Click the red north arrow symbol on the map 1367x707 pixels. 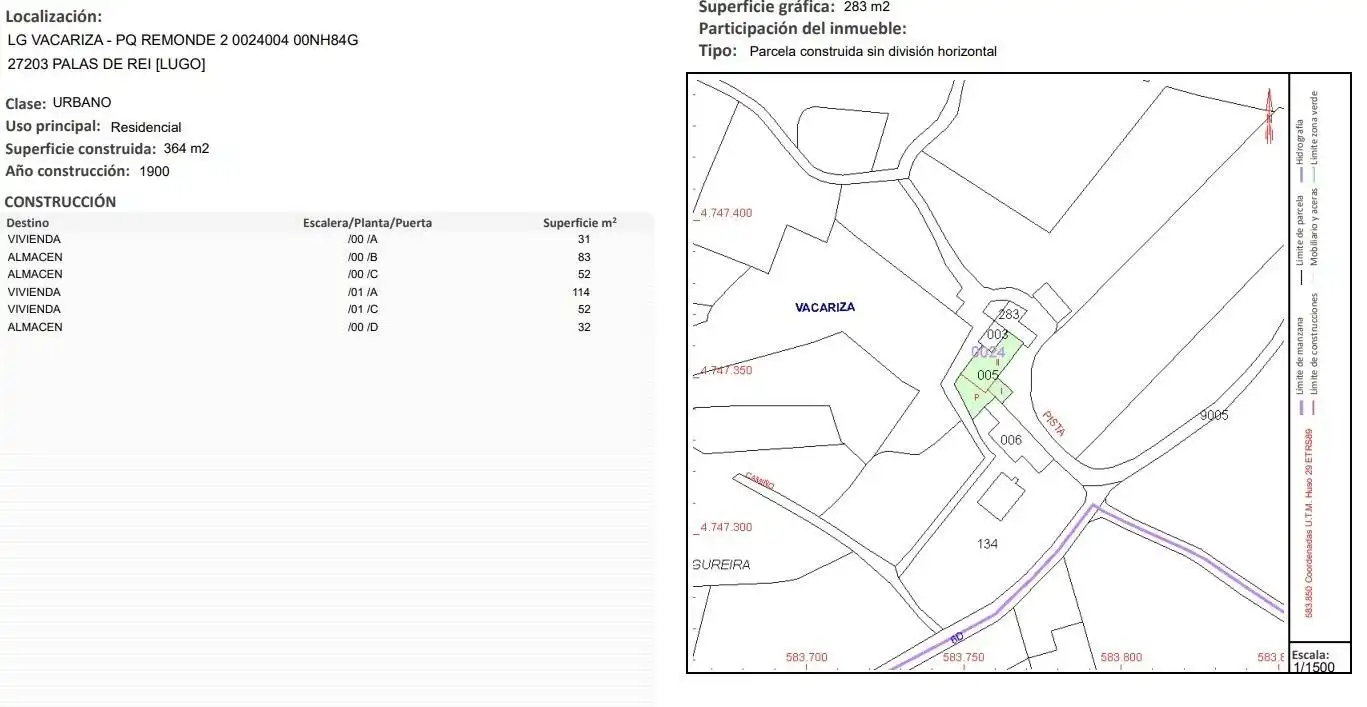1270,118
